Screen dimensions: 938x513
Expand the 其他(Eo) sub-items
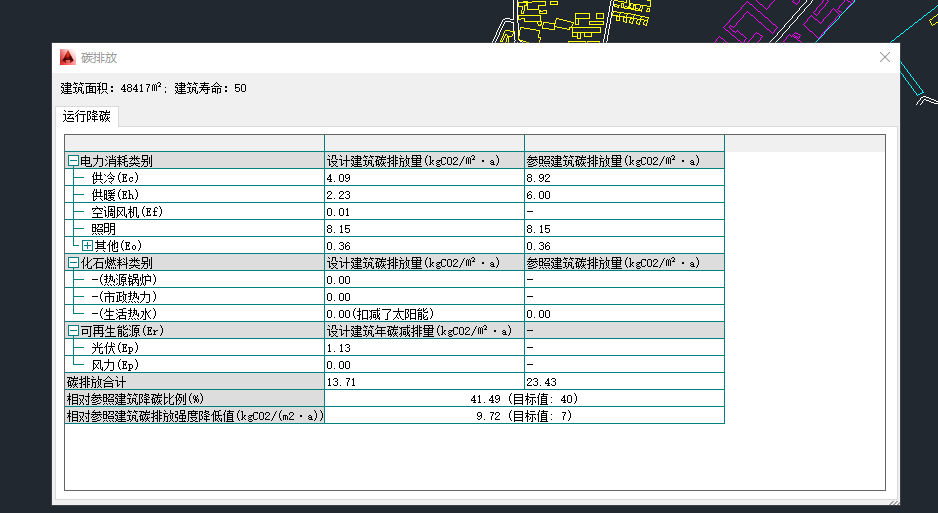pyautogui.click(x=87, y=246)
